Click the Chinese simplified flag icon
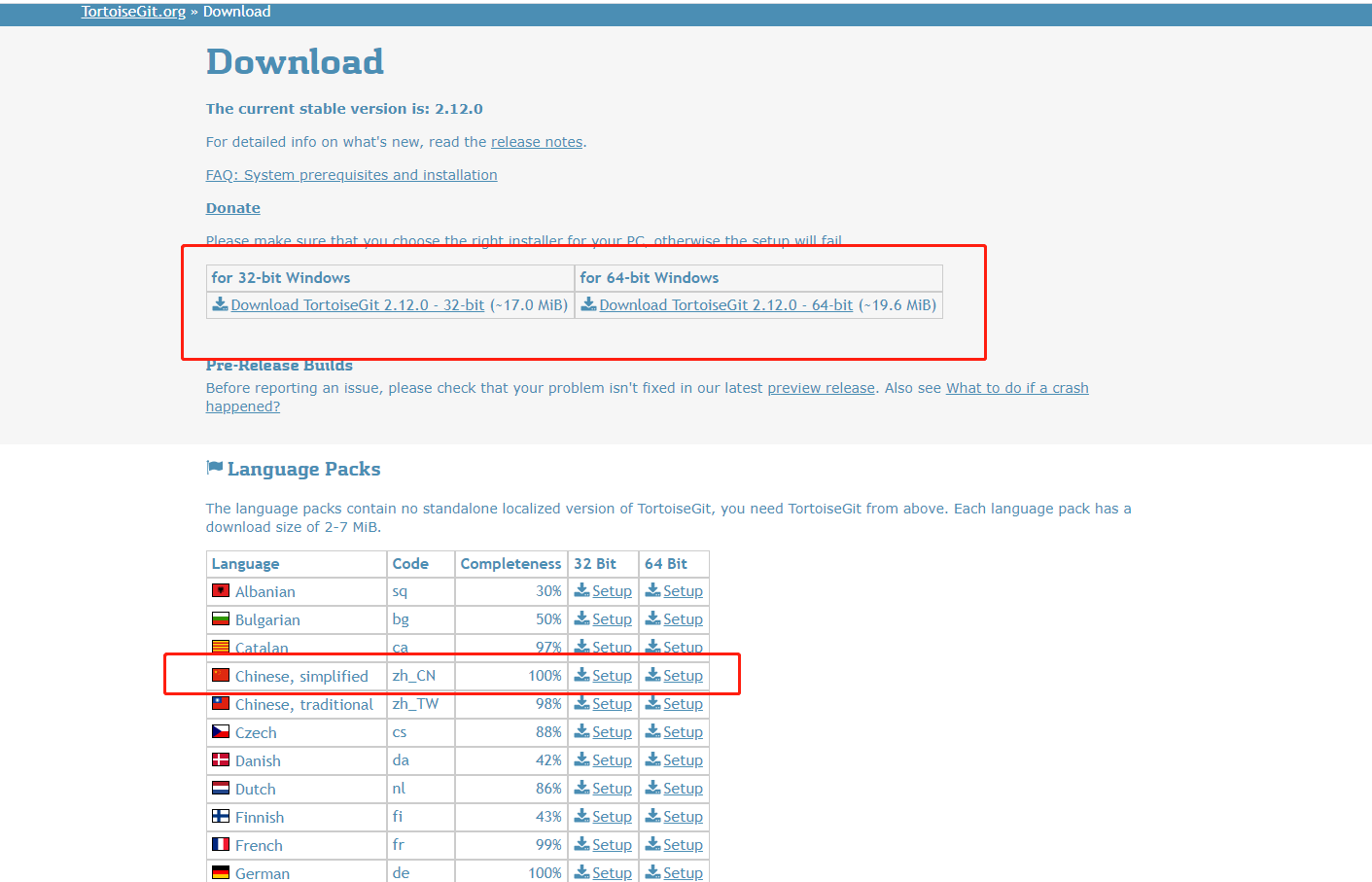1372x882 pixels. point(221,675)
